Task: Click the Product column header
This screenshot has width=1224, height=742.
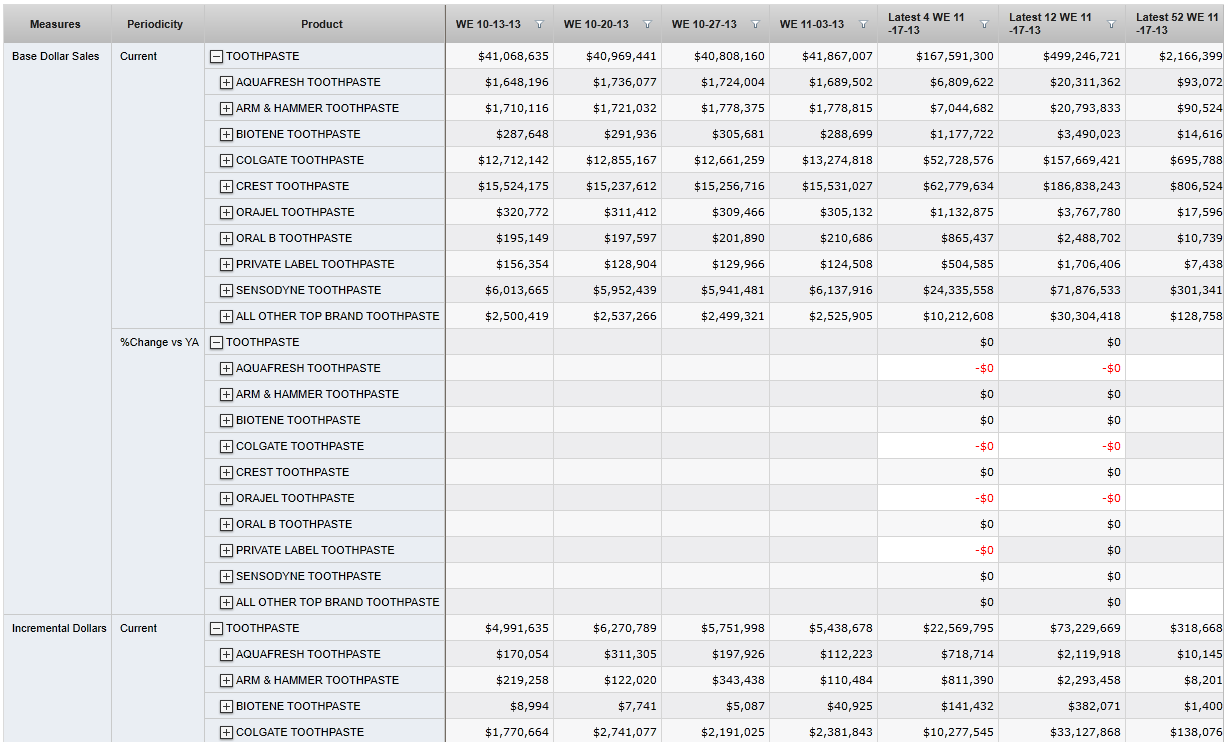Action: [322, 24]
